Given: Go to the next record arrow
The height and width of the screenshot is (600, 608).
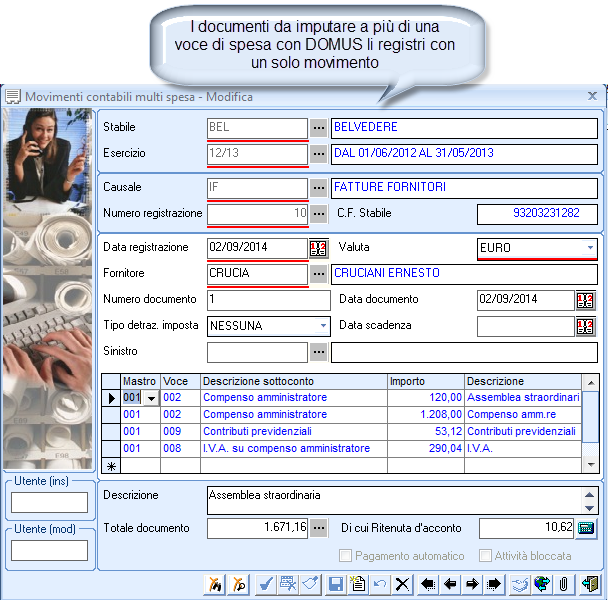Looking at the screenshot, I should [472, 584].
